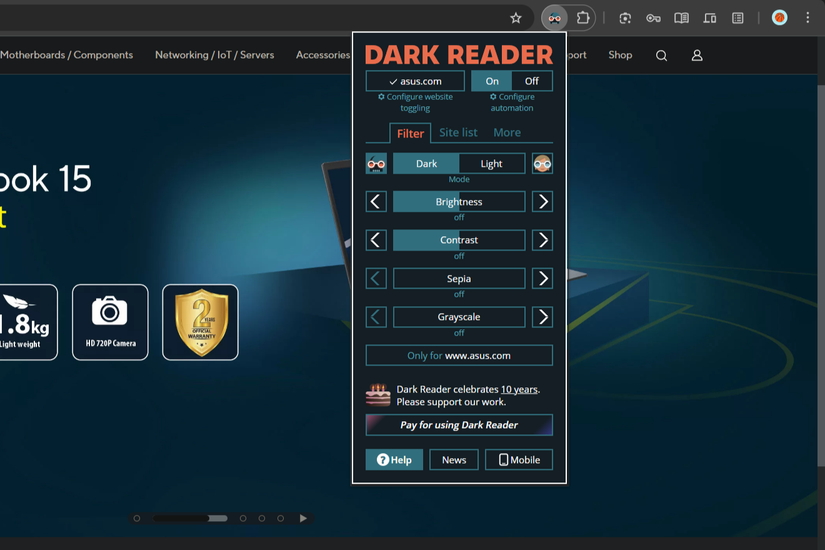This screenshot has height=550, width=825.
Task: Decrease Contrast with the left arrow
Action: click(376, 240)
